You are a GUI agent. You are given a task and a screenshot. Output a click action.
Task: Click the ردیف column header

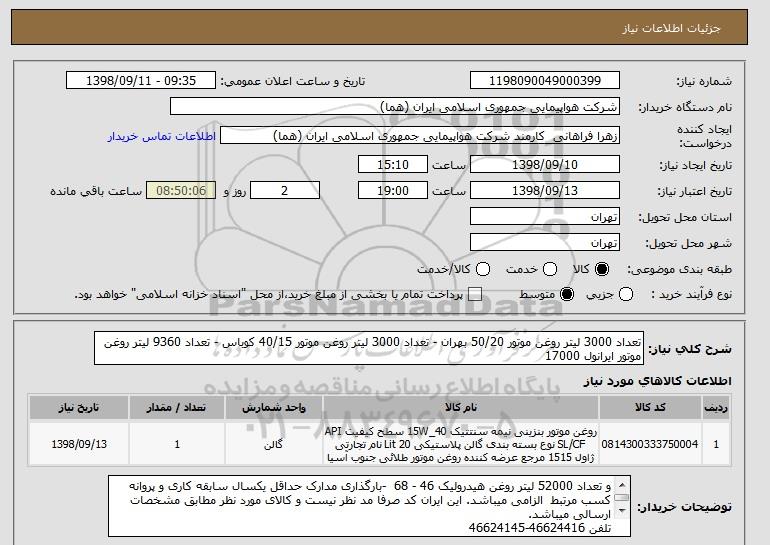coord(716,408)
